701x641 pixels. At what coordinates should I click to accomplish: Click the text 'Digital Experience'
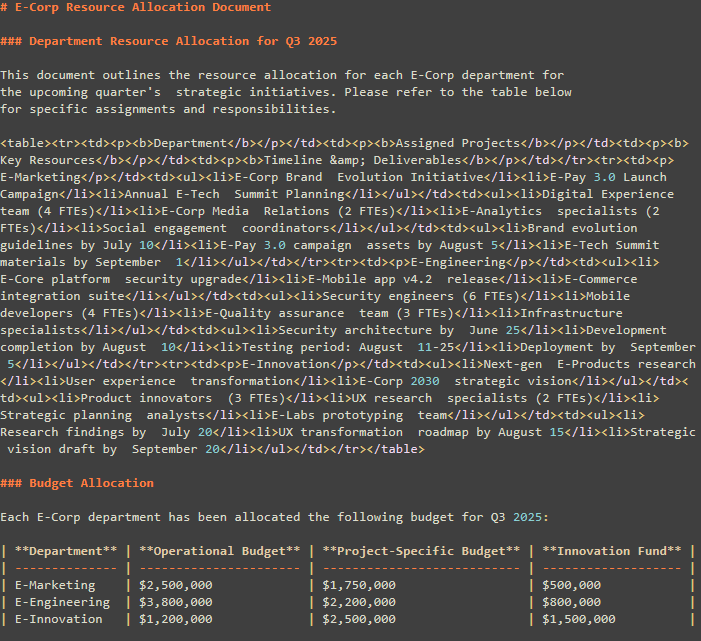click(608, 194)
